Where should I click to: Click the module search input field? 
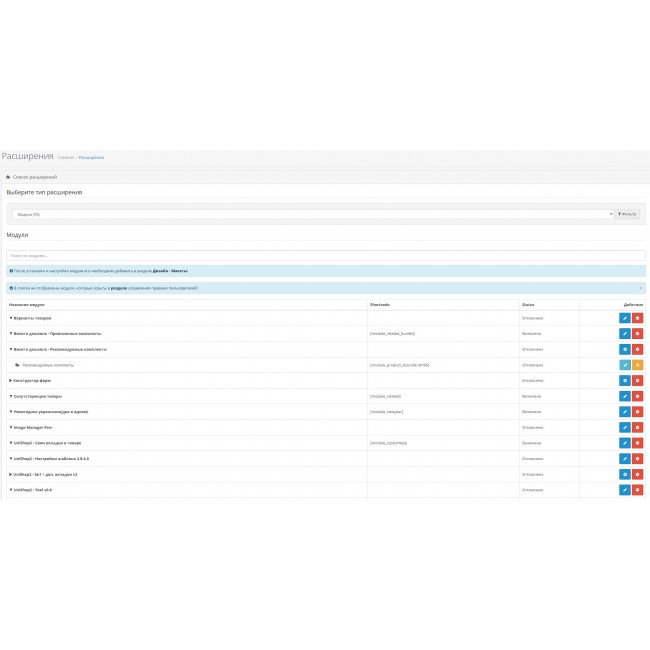[x=325, y=256]
